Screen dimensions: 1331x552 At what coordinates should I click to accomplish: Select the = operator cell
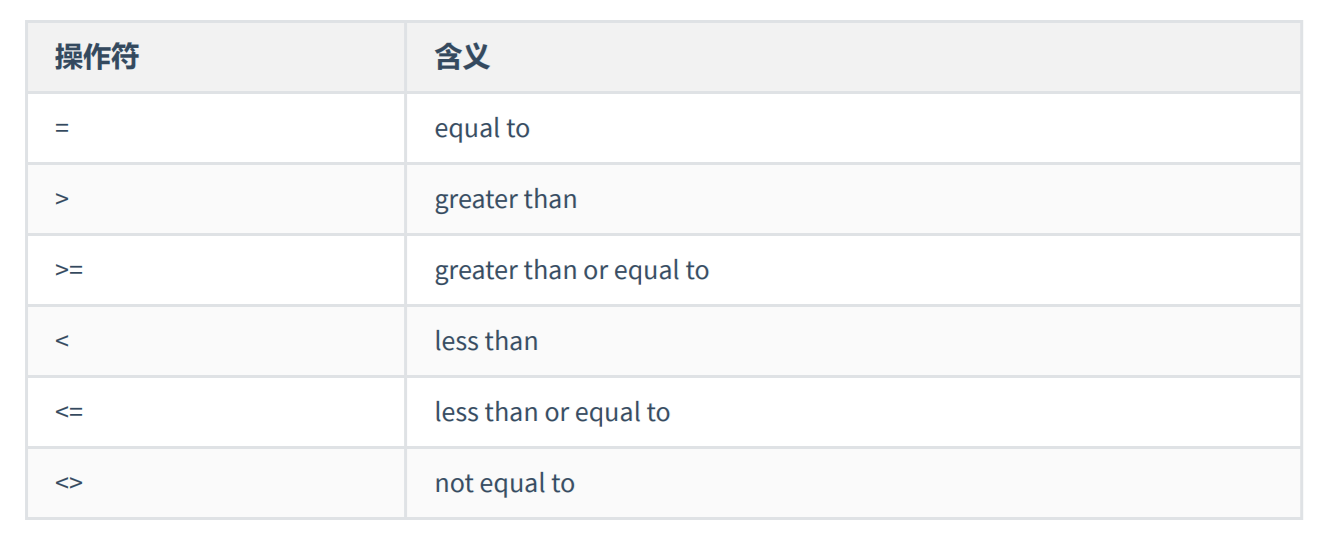click(216, 128)
